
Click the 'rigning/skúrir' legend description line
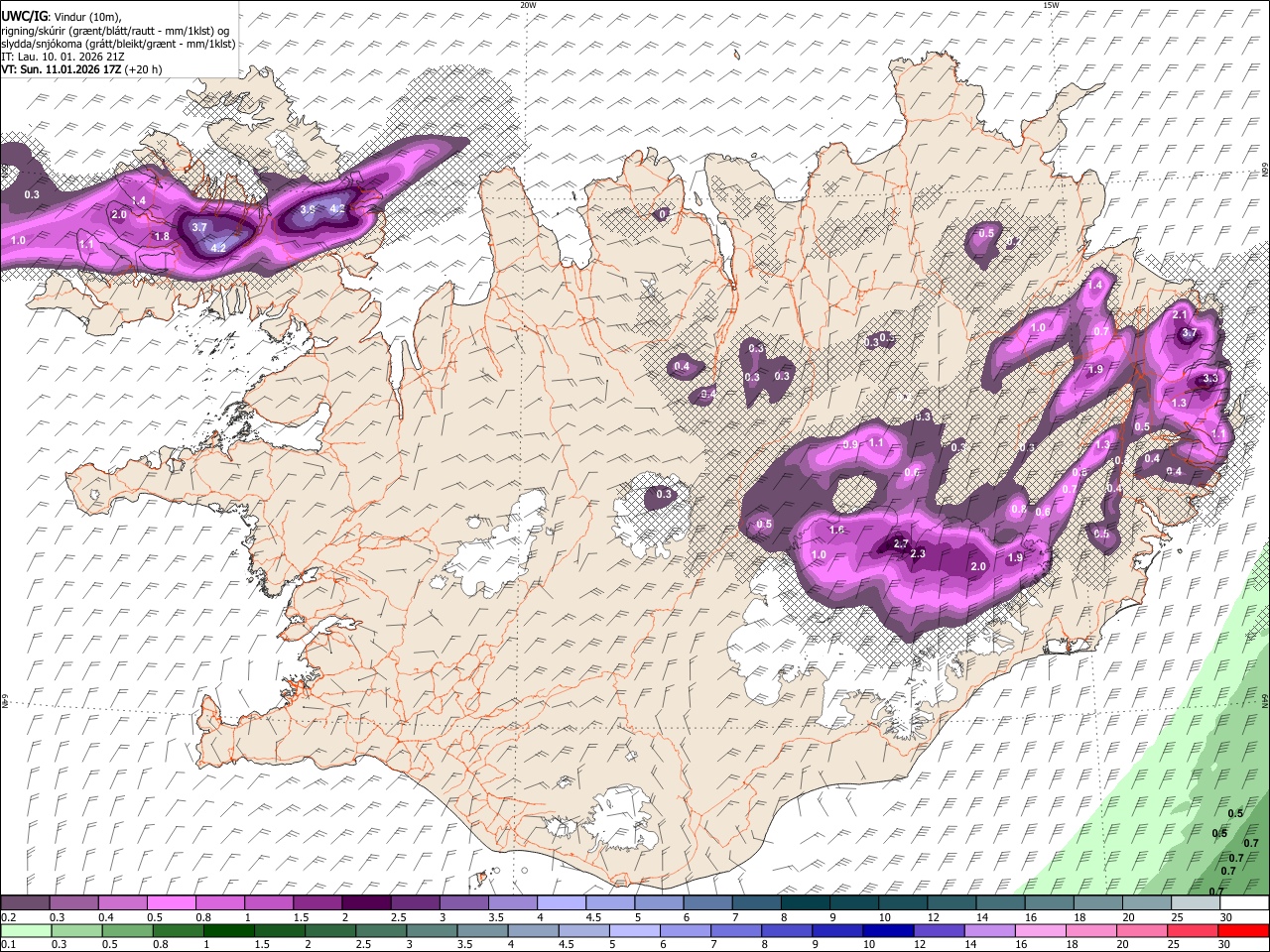point(115,31)
